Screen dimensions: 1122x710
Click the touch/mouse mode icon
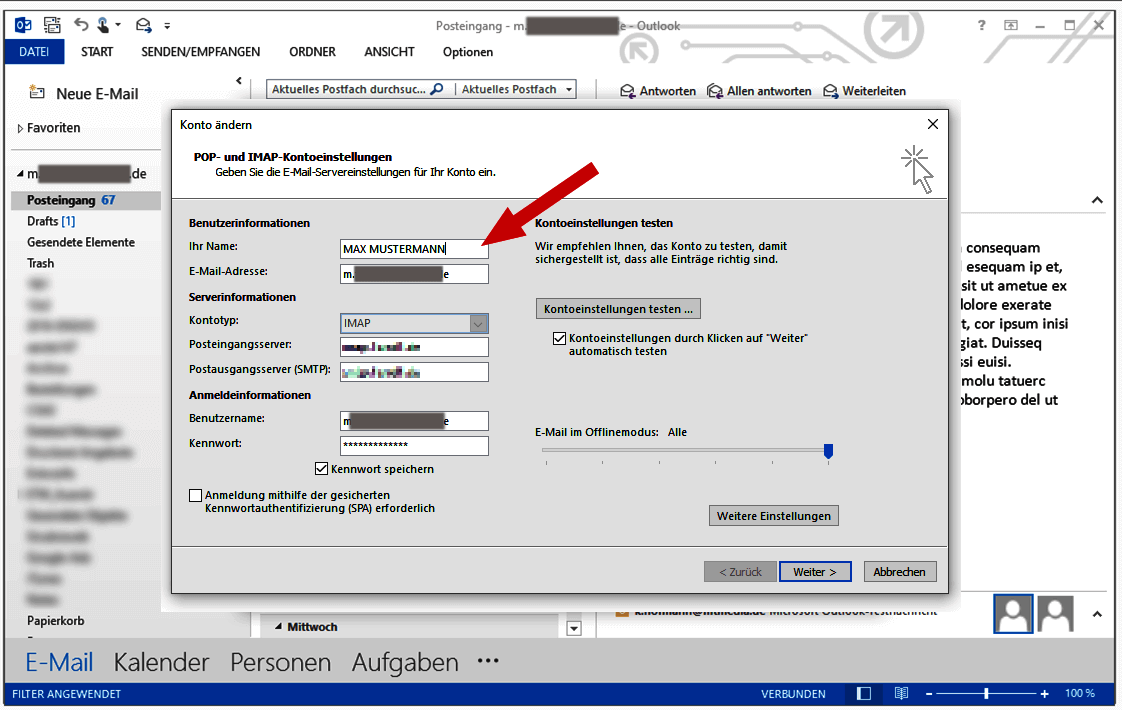tap(104, 25)
